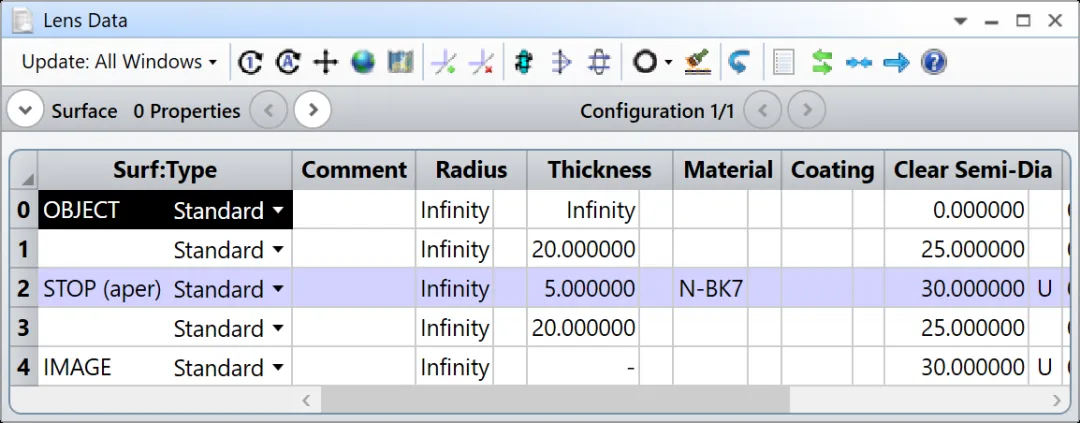Screen dimensions: 1080x423
Task: Click the Thickness column header
Action: pos(599,170)
